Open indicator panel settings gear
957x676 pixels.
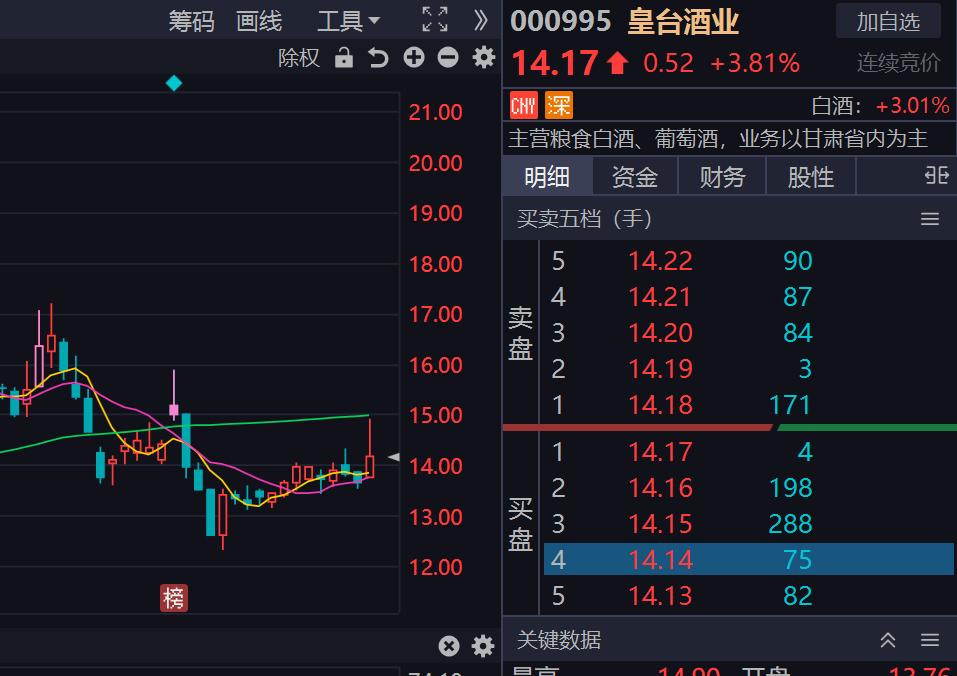pyautogui.click(x=483, y=645)
